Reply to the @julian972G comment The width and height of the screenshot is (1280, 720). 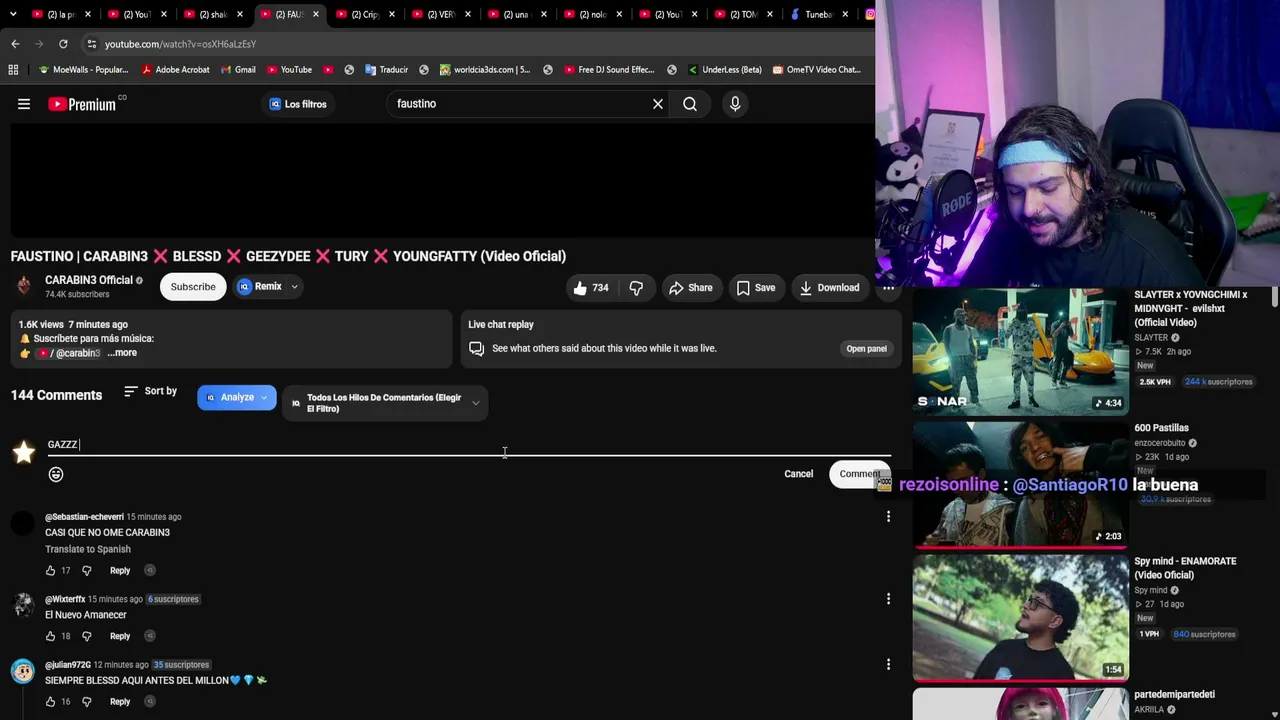(120, 702)
